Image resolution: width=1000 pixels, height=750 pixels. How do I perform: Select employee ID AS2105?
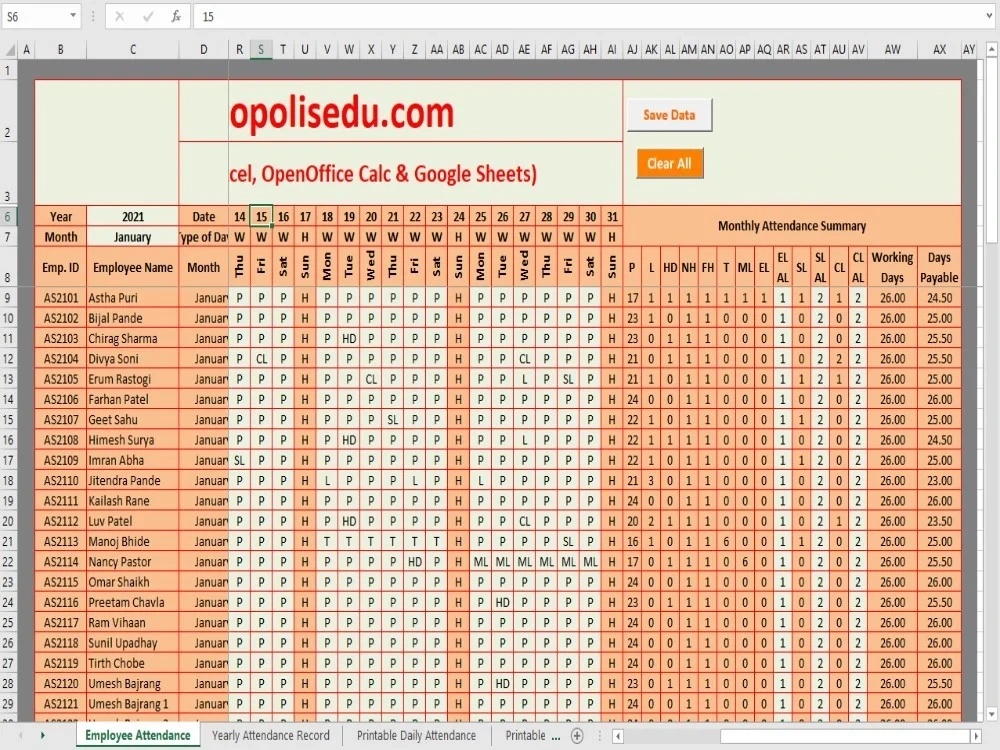click(x=61, y=379)
